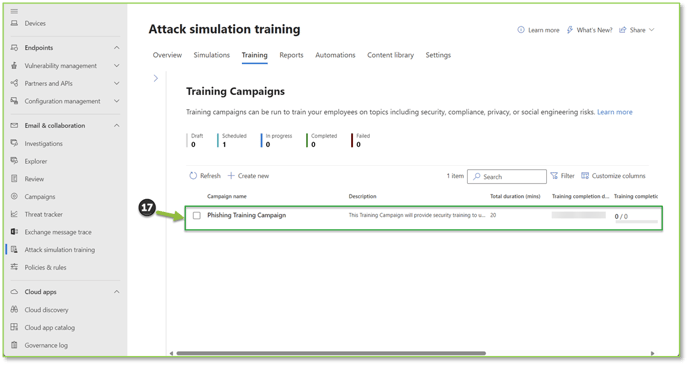The width and height of the screenshot is (688, 365).
Task: Click the hamburger navigation menu icon
Action: (14, 11)
